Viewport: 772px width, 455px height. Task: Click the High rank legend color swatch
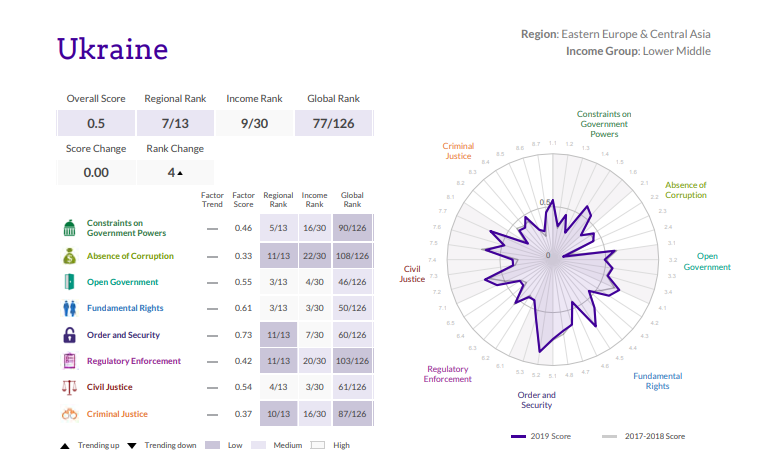[x=319, y=445]
